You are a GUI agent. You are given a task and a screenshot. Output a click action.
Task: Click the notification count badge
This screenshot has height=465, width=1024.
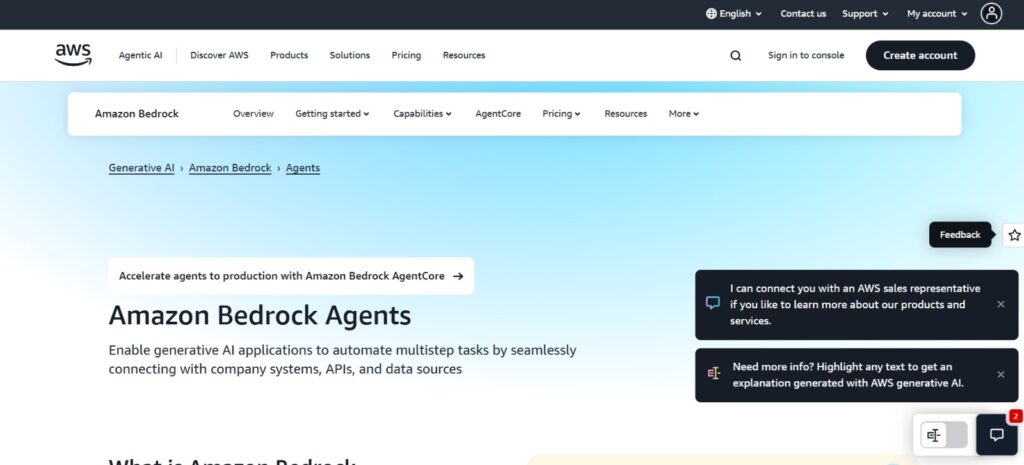pos(1016,415)
